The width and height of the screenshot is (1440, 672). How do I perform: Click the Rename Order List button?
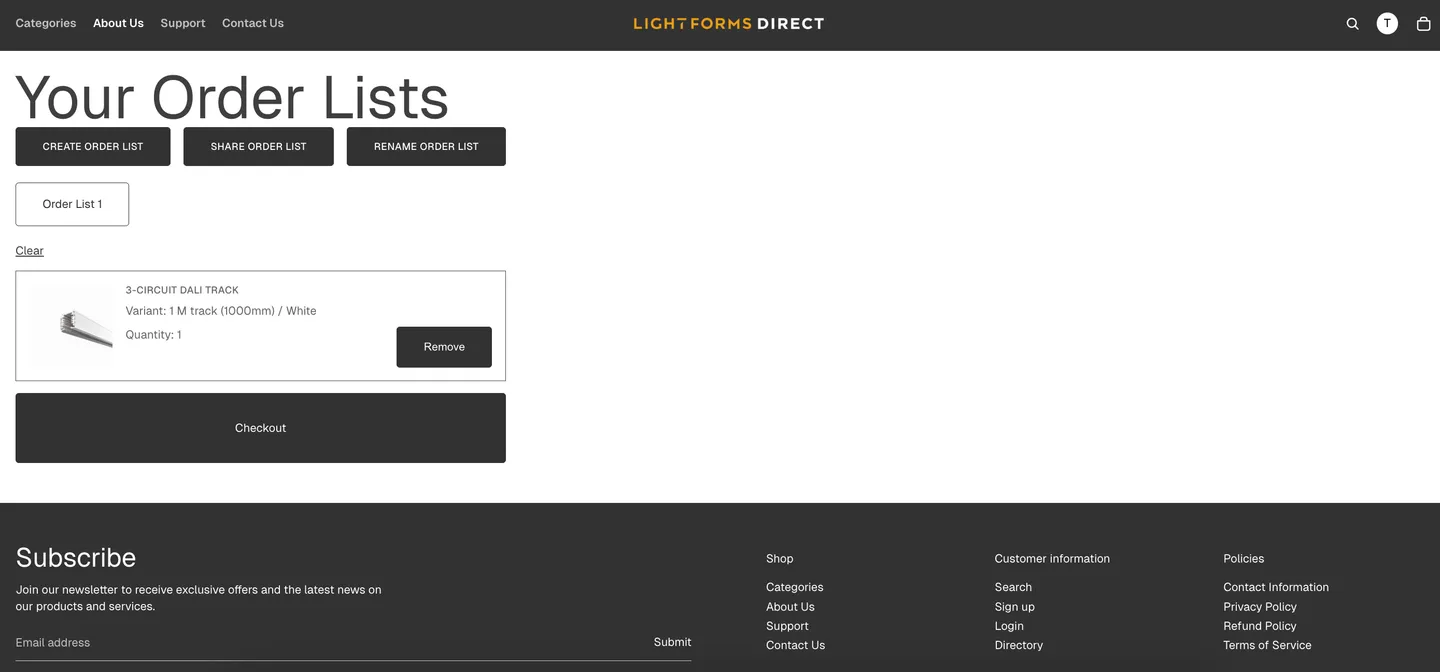426,146
